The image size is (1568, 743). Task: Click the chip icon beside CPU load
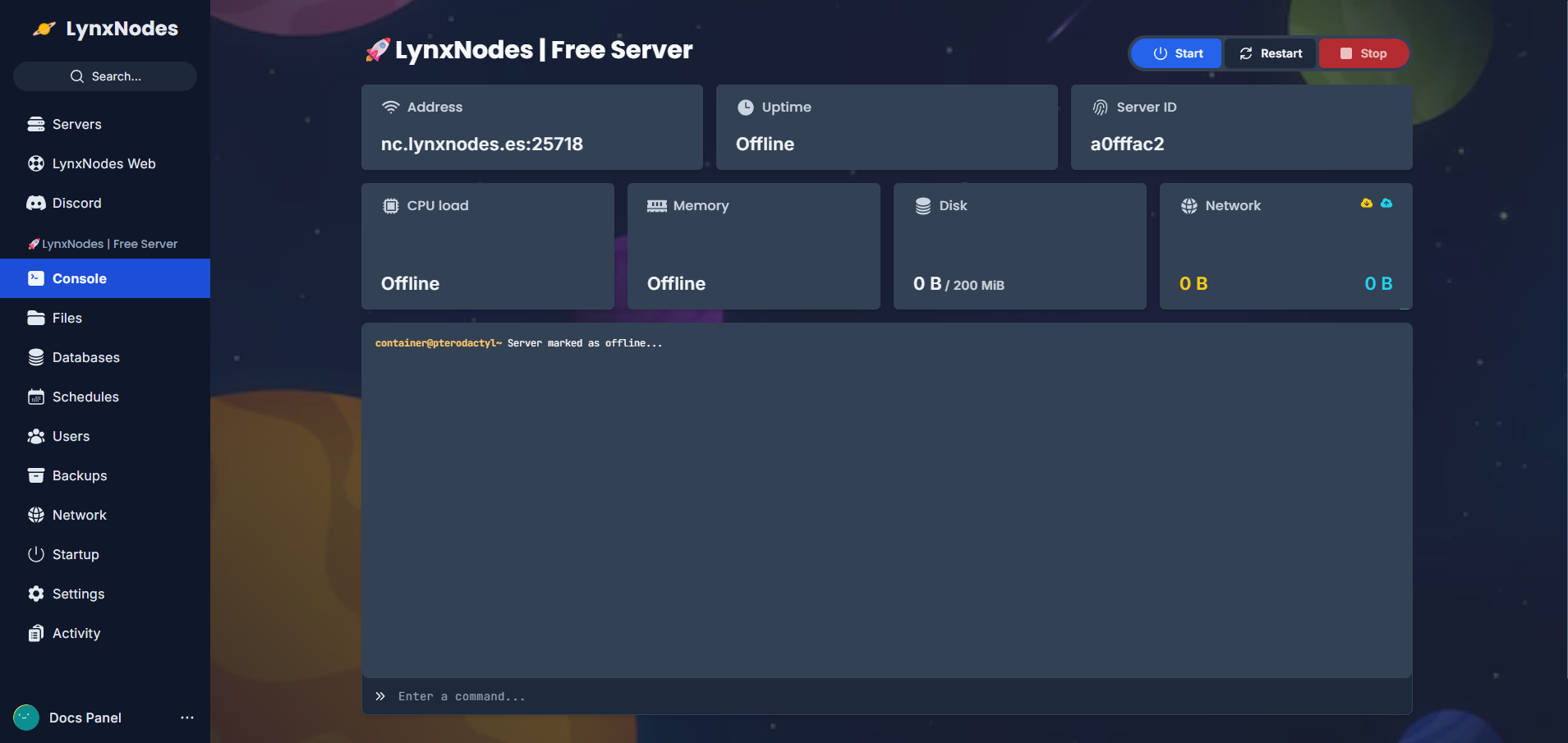click(391, 205)
